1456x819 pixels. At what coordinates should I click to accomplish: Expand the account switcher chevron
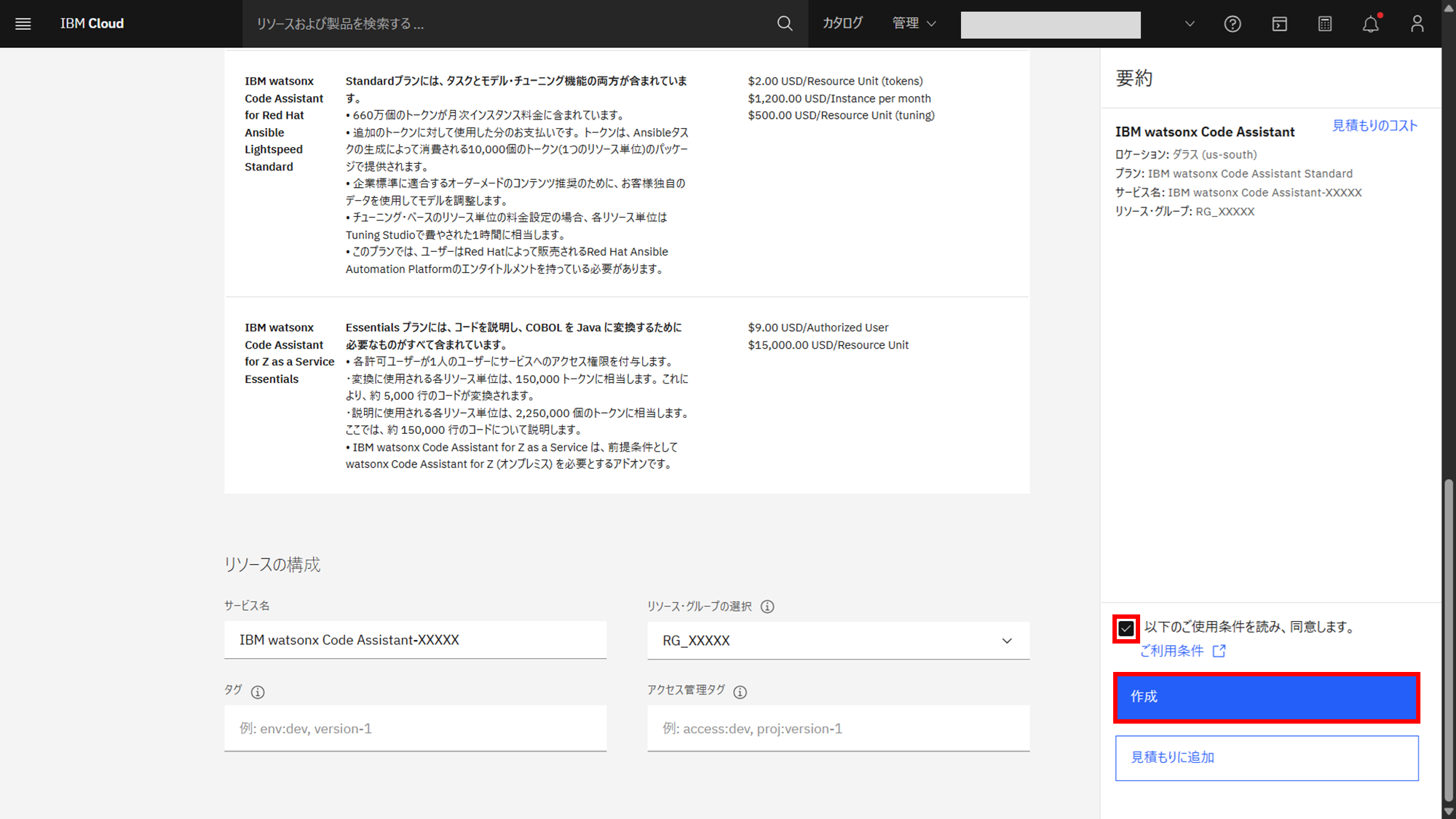(1190, 24)
